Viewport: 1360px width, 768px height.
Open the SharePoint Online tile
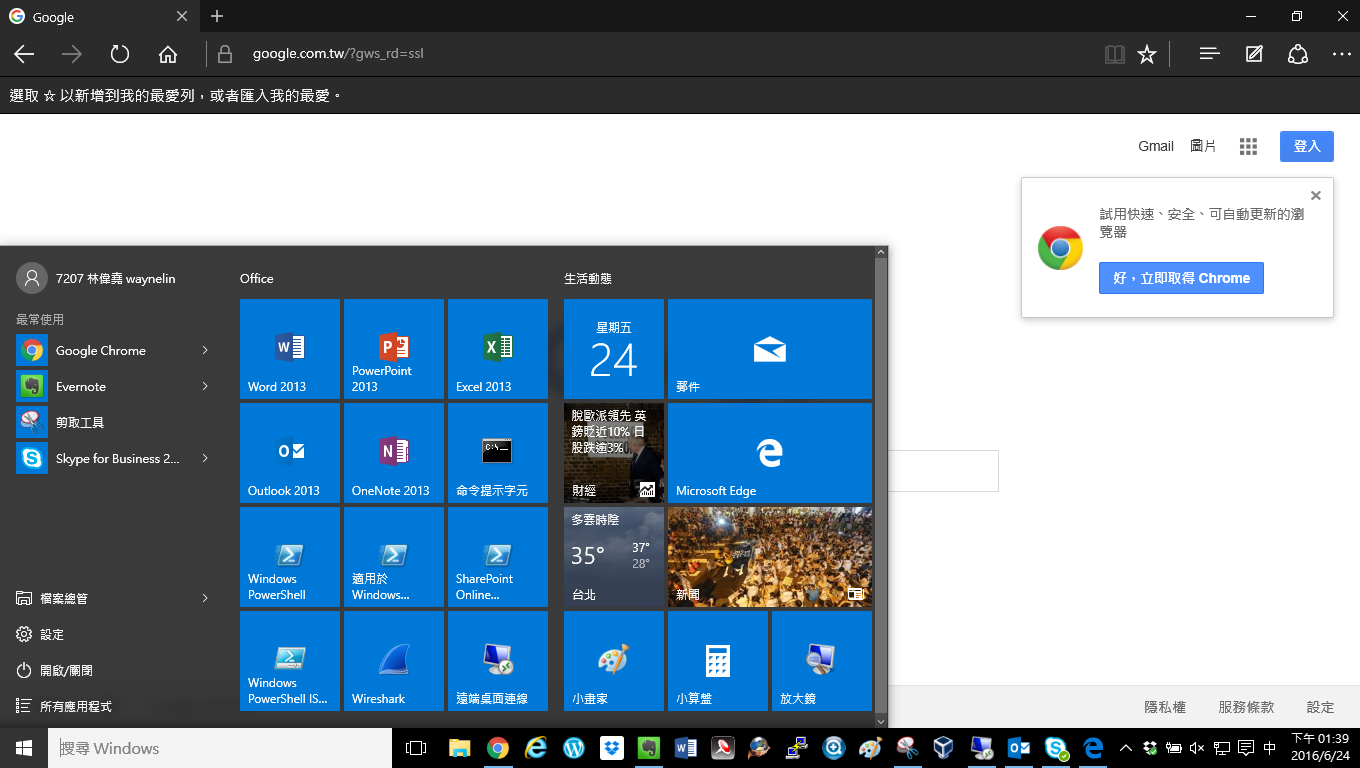coord(498,557)
